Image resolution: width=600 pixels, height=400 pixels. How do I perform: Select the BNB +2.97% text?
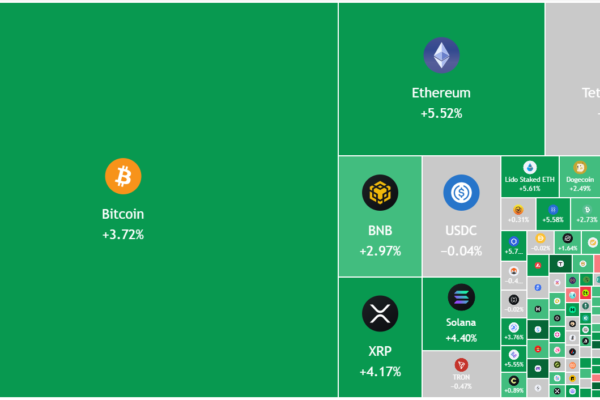coord(380,251)
